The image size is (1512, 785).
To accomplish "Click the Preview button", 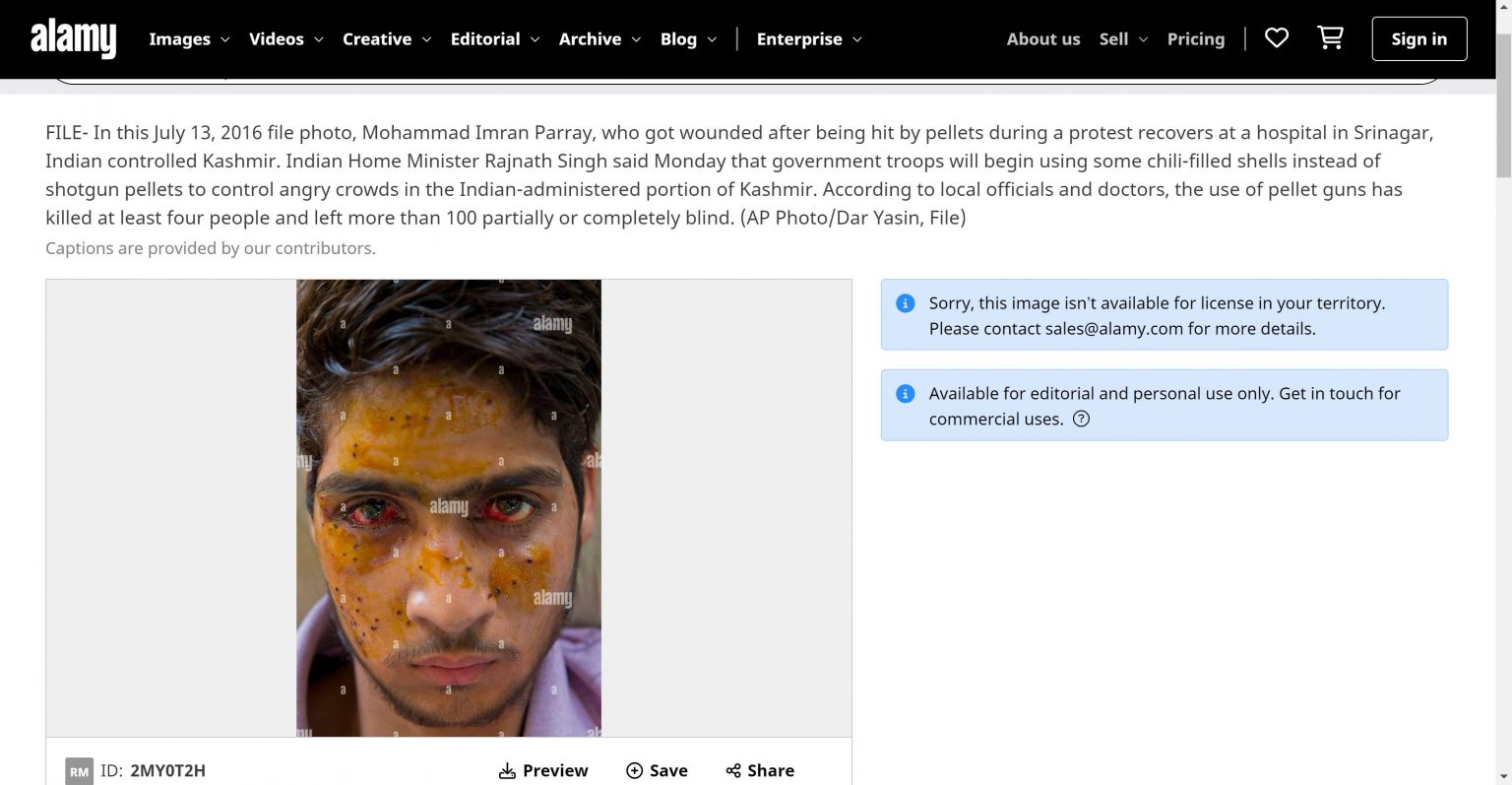I will coord(544,770).
